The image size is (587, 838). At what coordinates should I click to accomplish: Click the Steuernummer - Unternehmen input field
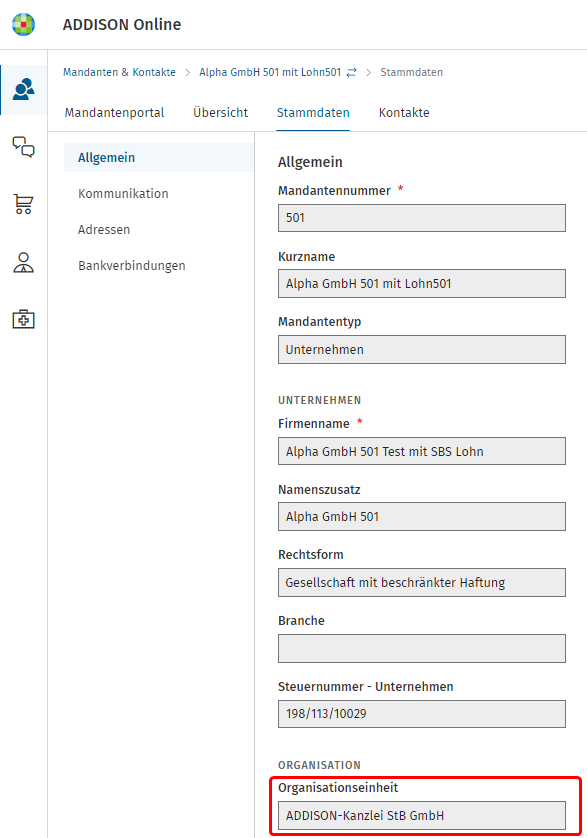pos(422,714)
